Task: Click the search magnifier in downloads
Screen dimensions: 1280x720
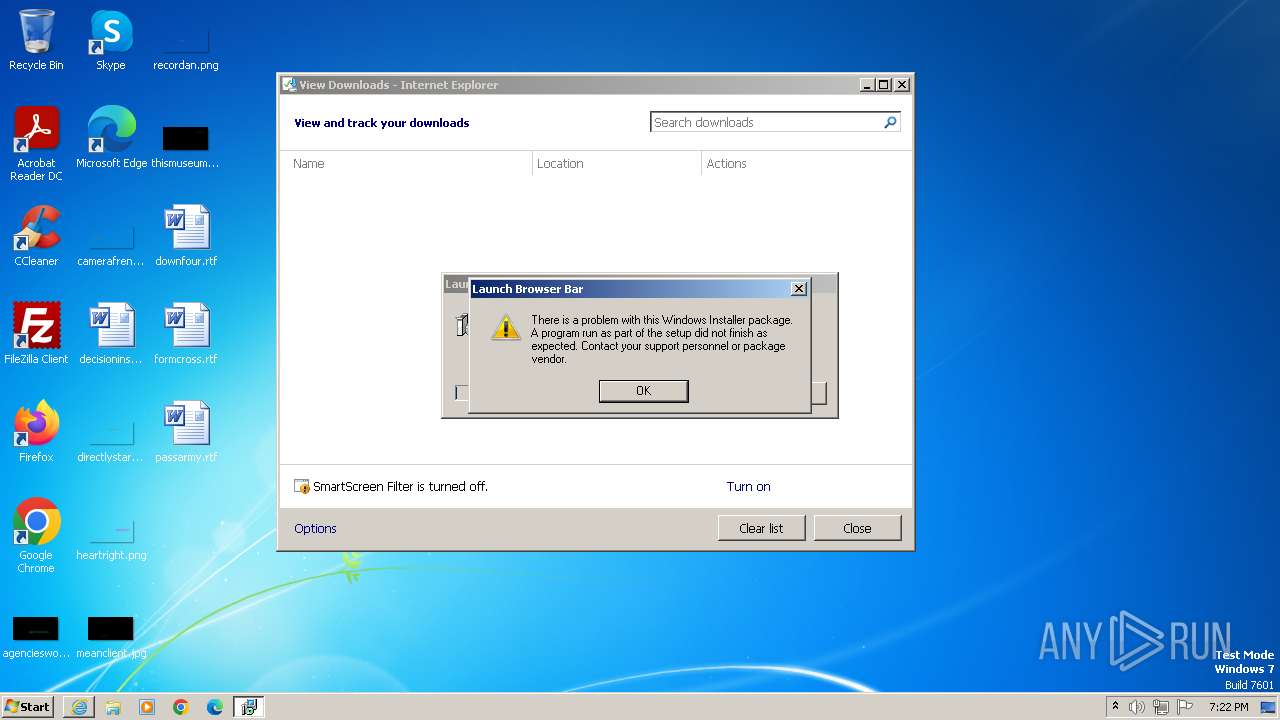Action: click(890, 122)
